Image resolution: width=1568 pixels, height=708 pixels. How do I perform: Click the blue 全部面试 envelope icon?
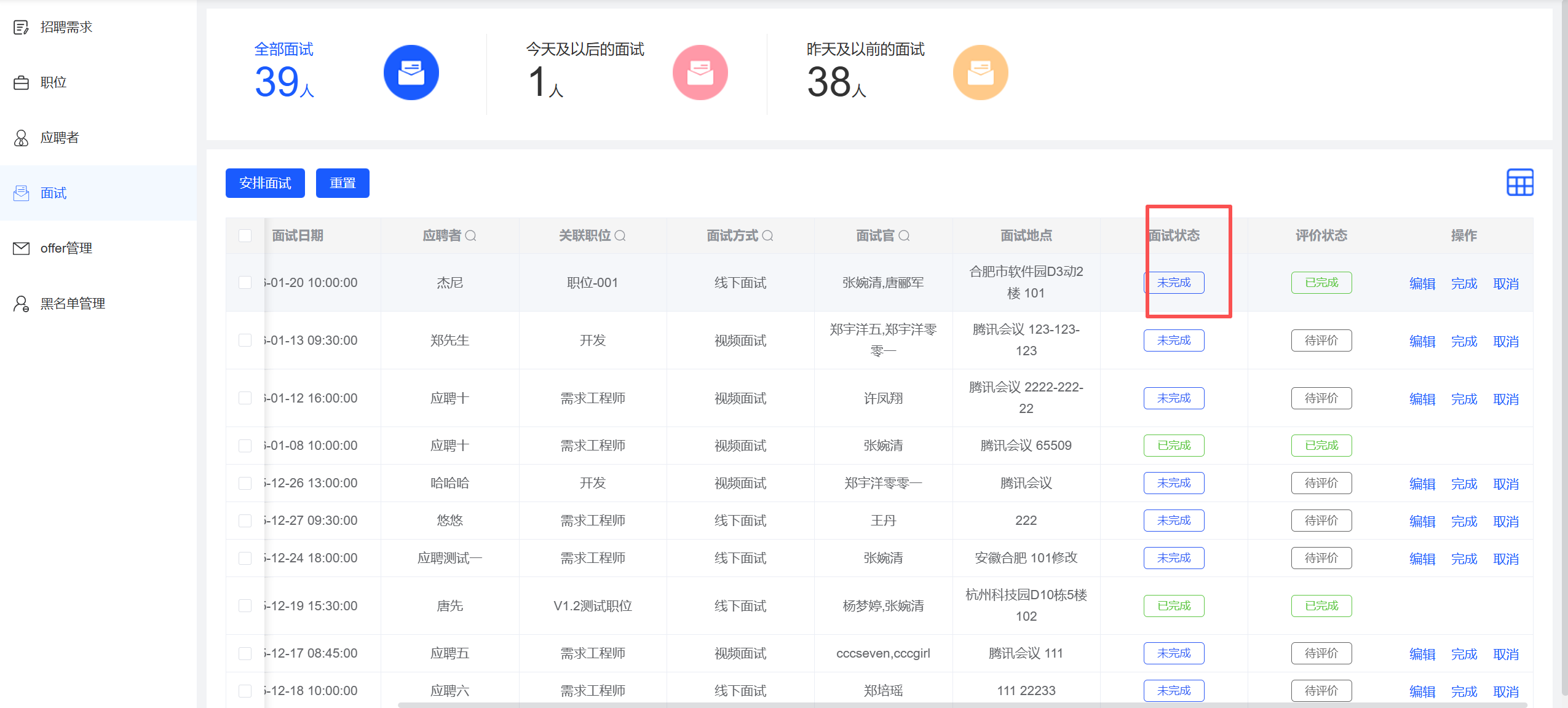411,73
